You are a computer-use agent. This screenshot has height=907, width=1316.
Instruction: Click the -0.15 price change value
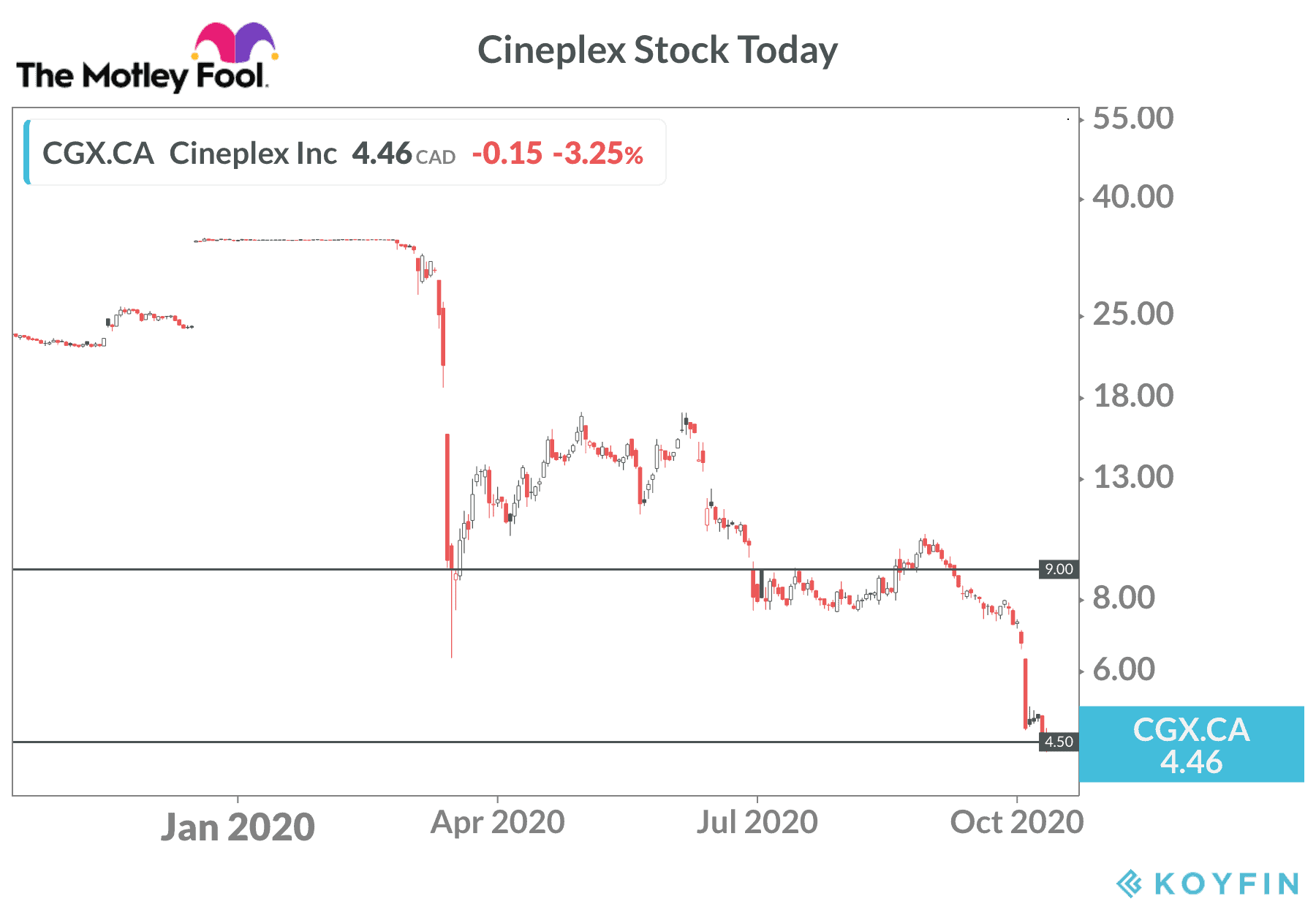coord(507,154)
